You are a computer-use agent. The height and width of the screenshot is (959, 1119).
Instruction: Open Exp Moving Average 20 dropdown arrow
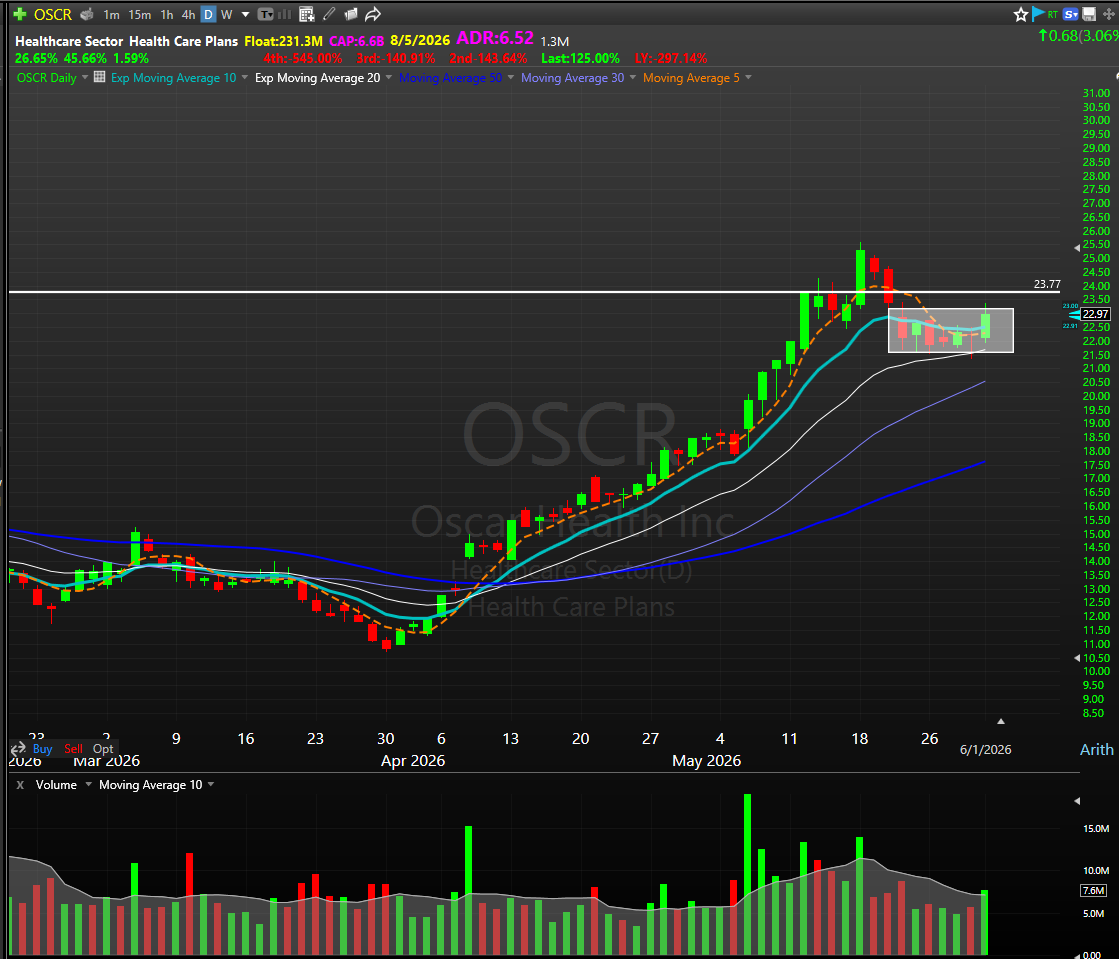(x=389, y=77)
